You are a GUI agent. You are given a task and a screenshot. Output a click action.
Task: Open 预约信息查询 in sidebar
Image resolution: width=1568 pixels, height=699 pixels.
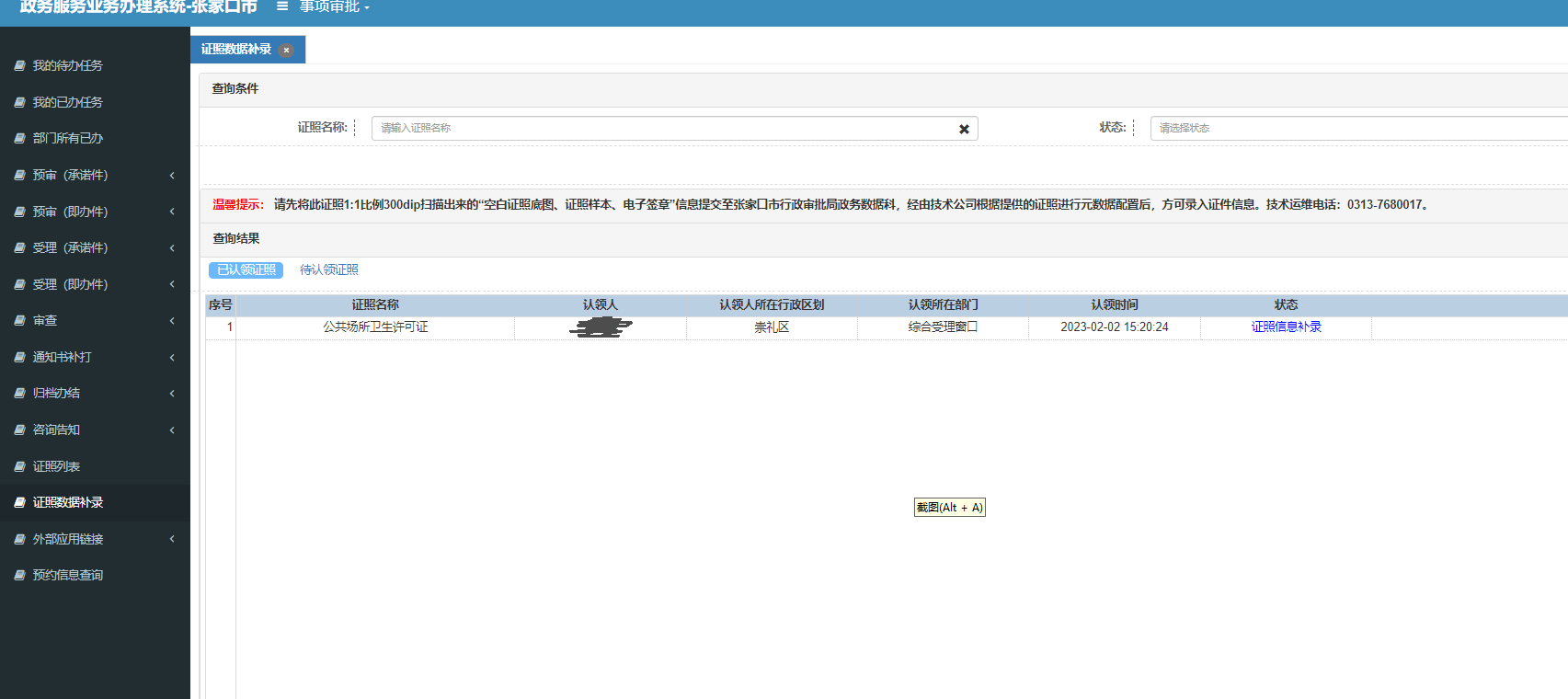68,575
